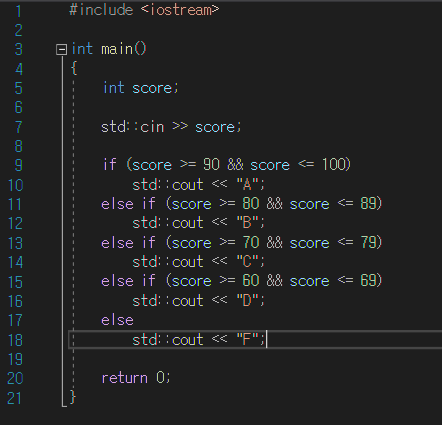The image size is (442, 425).
Task: Click the 'else if' keywords on line 13
Action: [x=128, y=242]
